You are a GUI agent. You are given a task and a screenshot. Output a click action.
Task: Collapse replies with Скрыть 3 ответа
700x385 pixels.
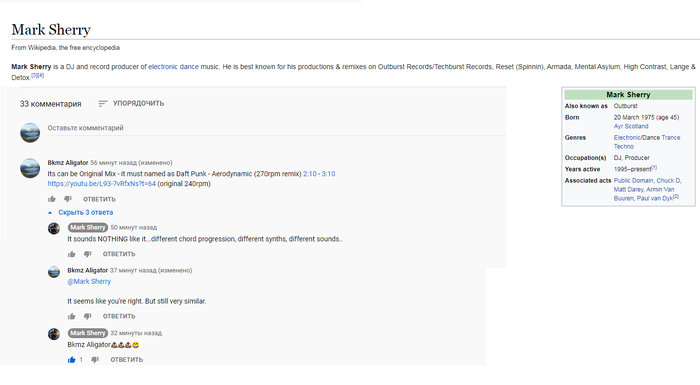81,212
